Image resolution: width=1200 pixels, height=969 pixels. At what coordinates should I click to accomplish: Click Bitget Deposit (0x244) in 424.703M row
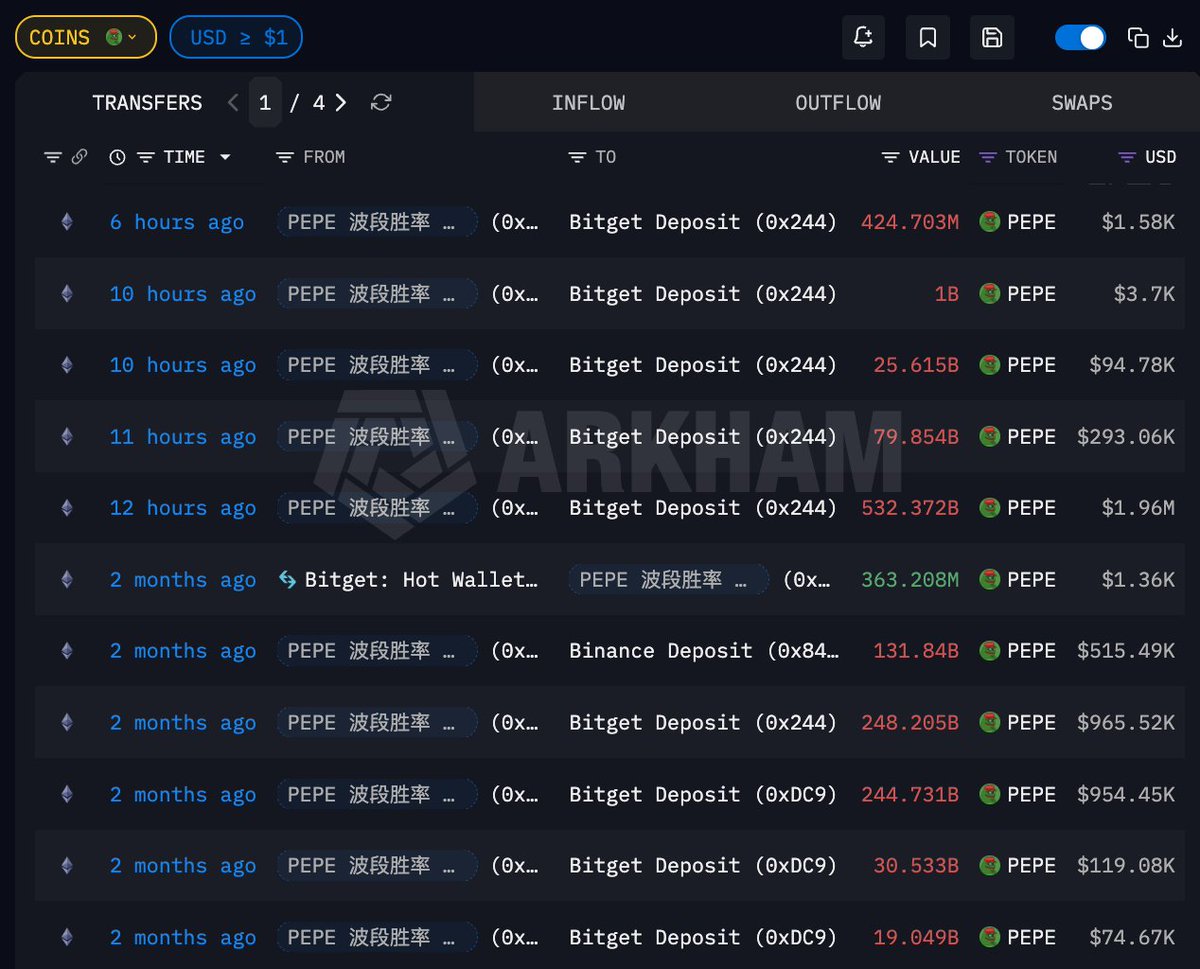click(x=703, y=222)
